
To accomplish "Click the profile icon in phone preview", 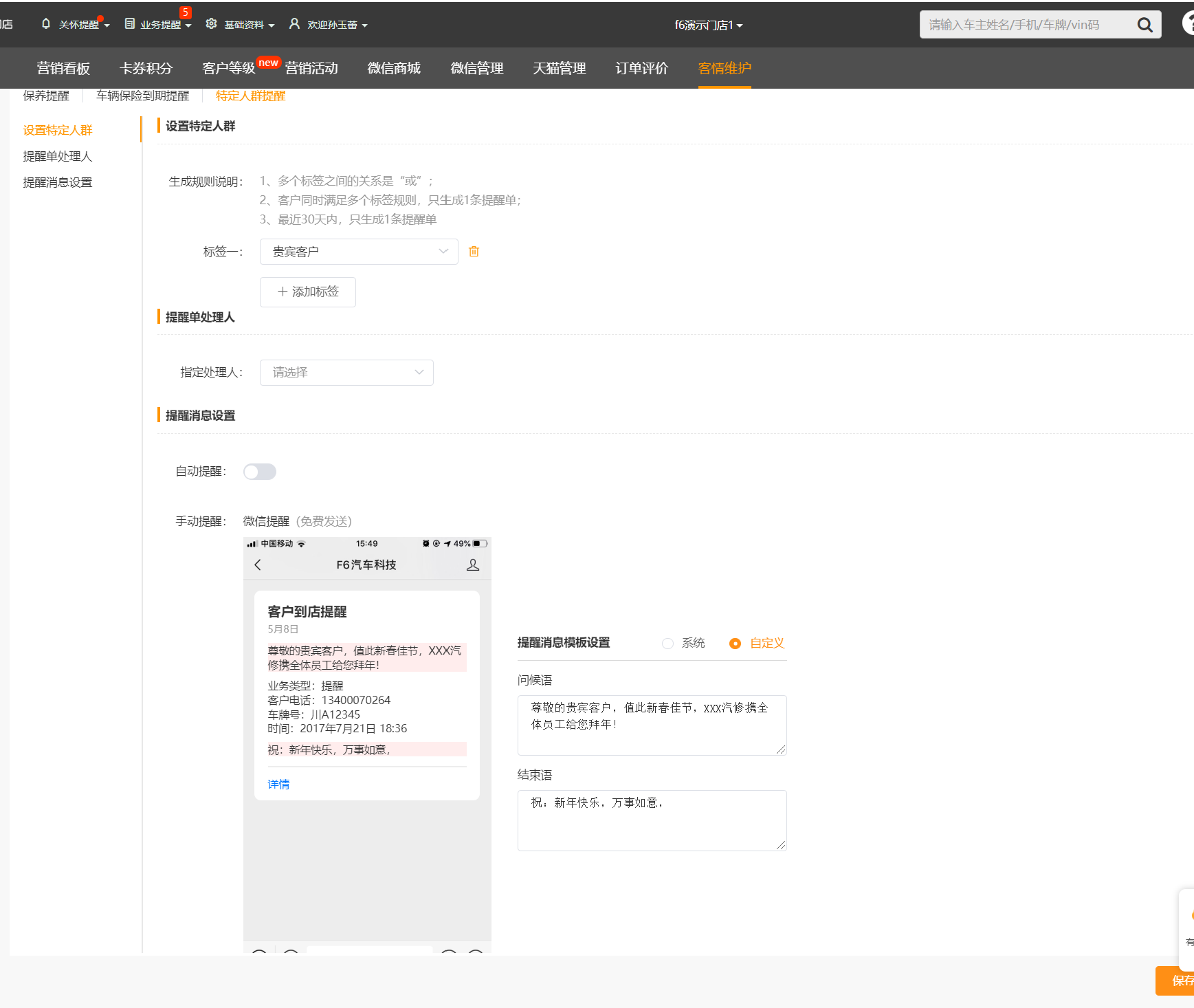I will 473,565.
